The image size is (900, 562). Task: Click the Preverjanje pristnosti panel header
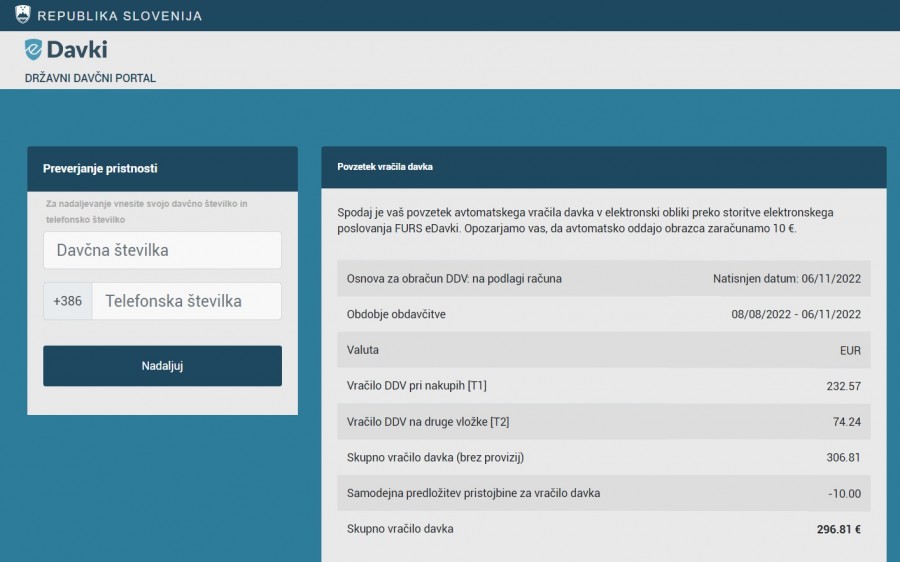pos(162,169)
